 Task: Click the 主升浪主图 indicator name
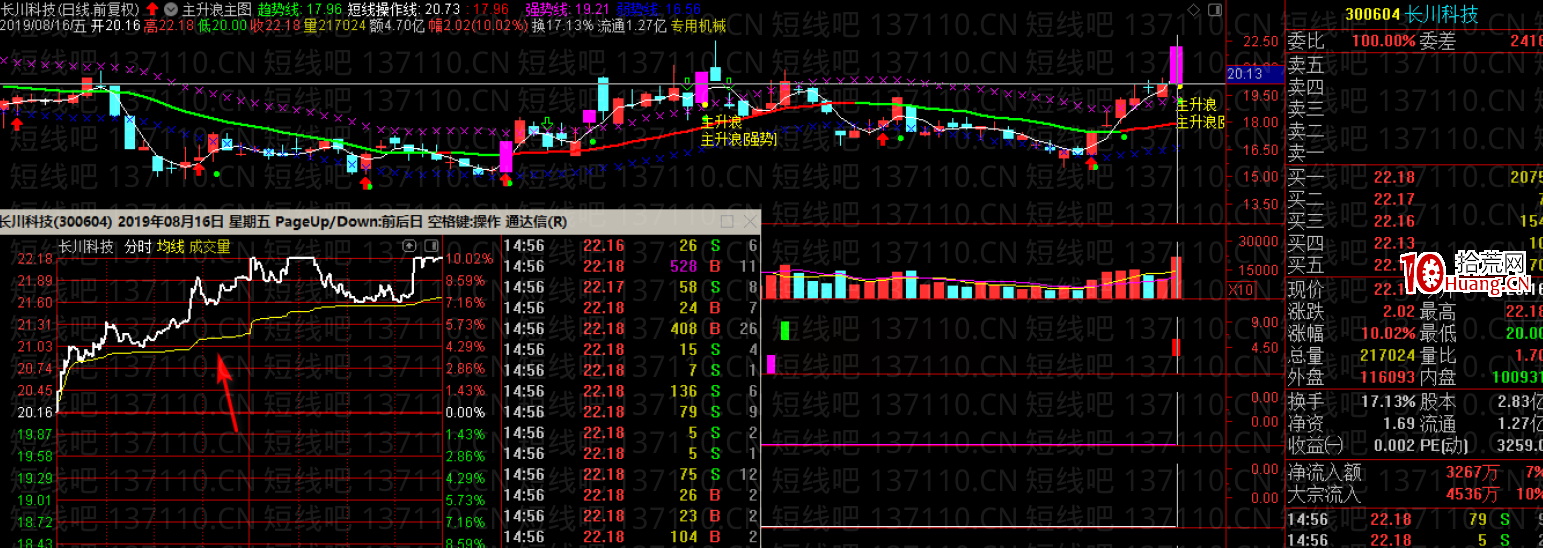pyautogui.click(x=216, y=9)
